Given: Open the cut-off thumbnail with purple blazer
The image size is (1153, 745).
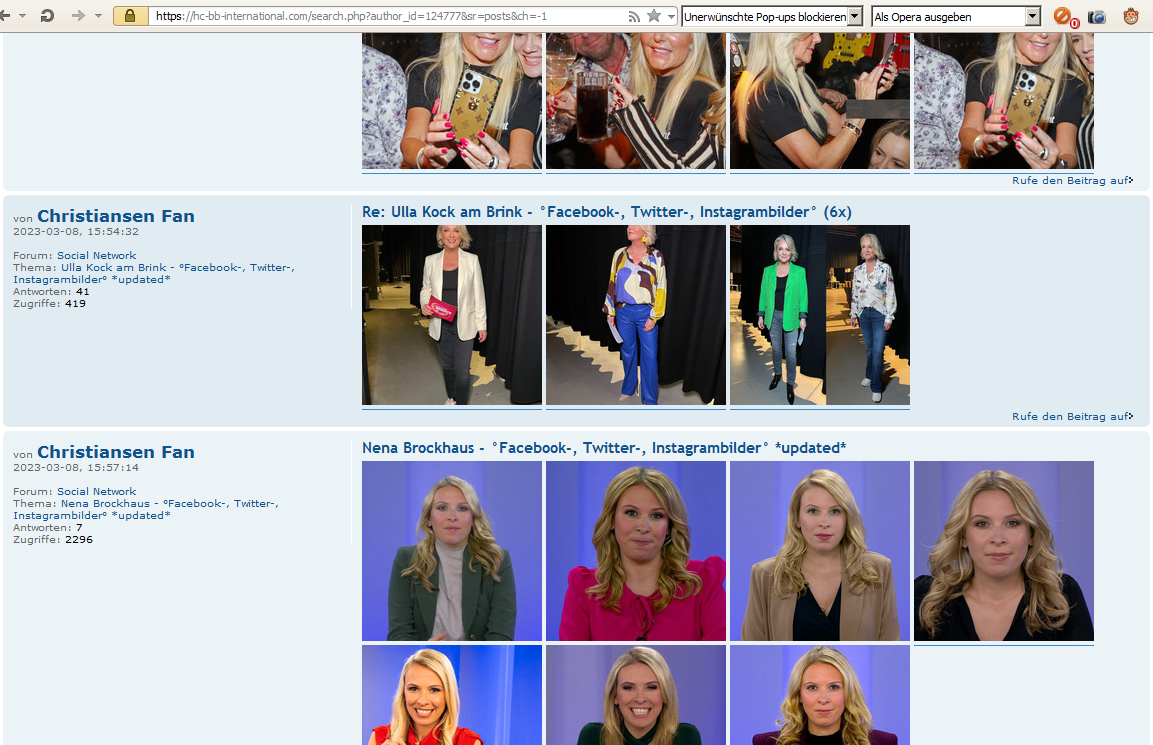Looking at the screenshot, I should (820, 695).
